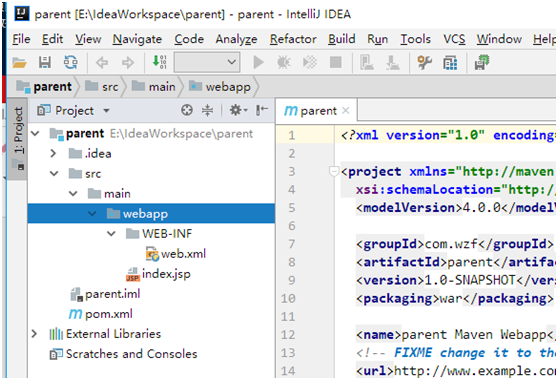Toggle the 1: Project side tool window
Screen dimensions: 558x380
tap(18, 138)
